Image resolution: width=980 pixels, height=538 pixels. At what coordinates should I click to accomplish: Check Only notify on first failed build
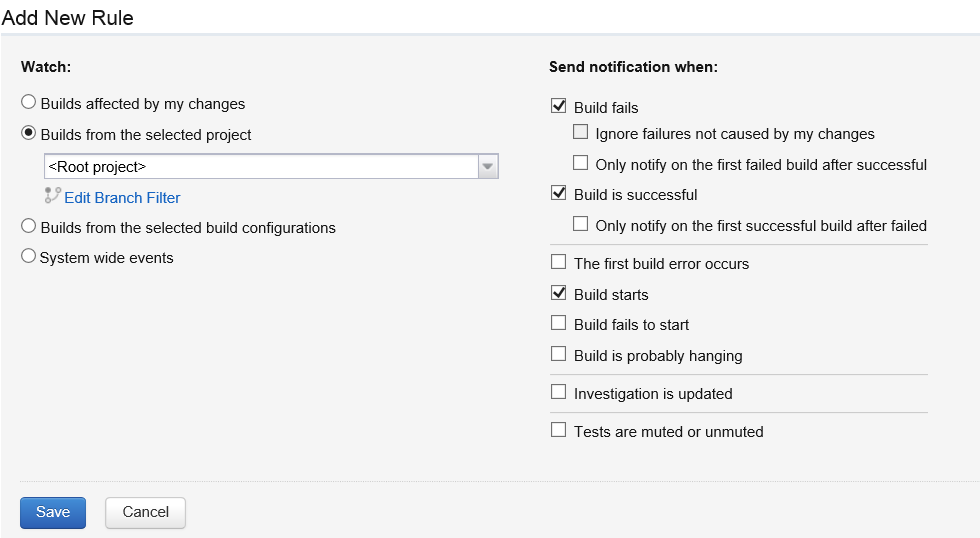[x=581, y=163]
